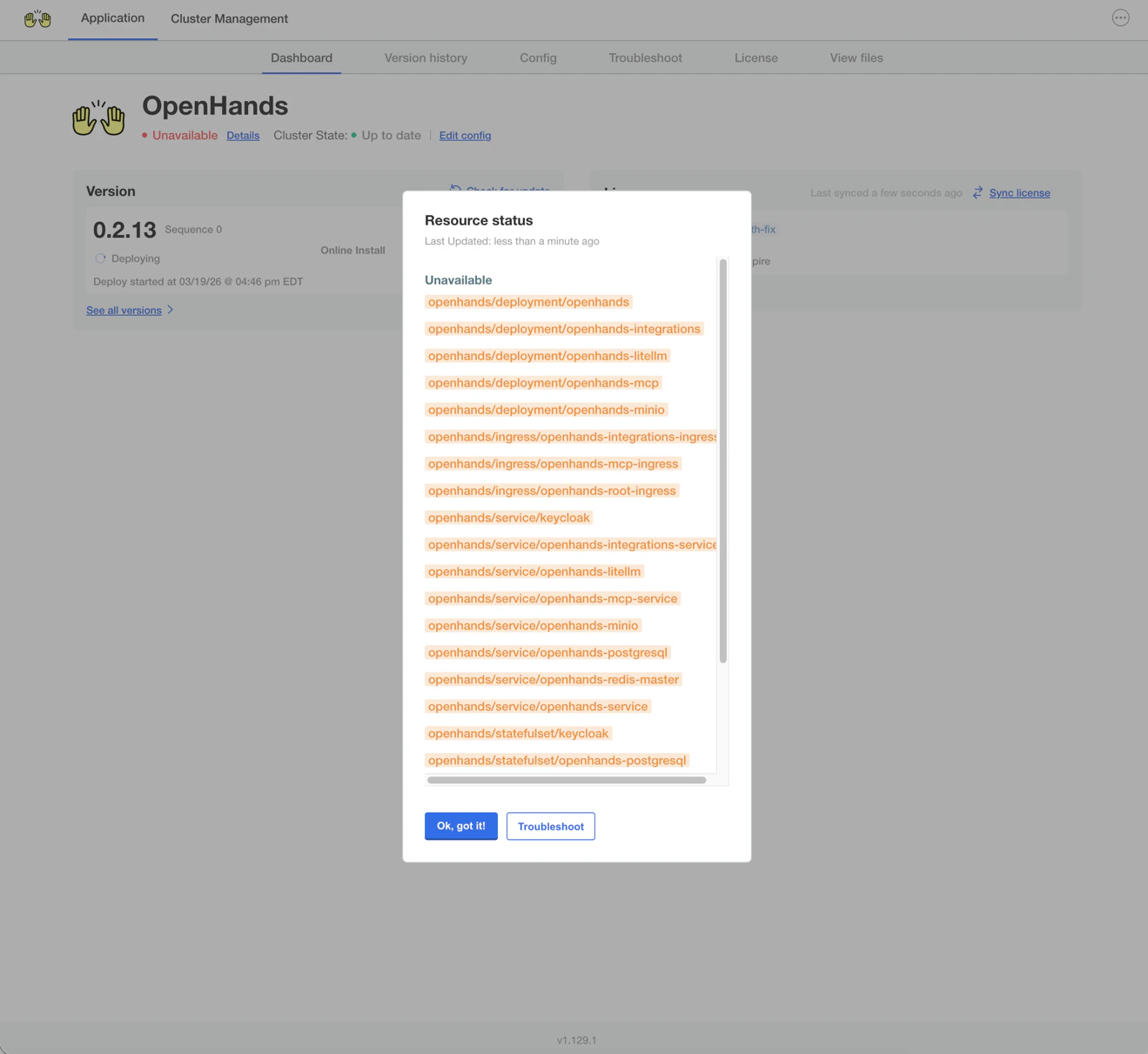Click the Sync license arrows icon
The height and width of the screenshot is (1054, 1148).
click(x=978, y=192)
